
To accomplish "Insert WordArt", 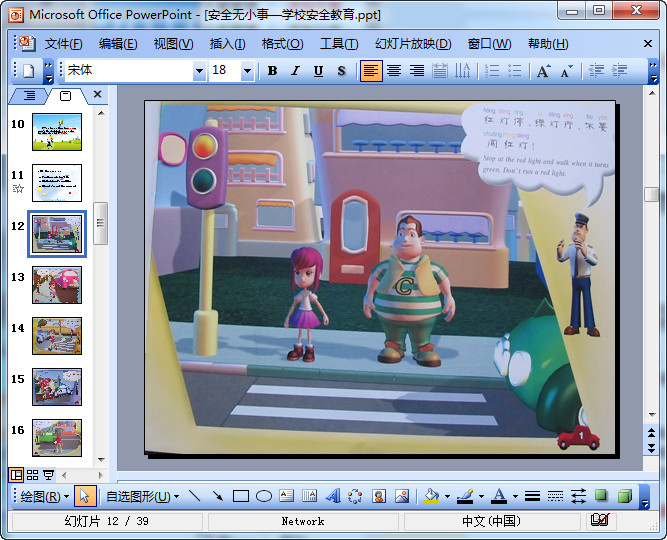I will (x=333, y=496).
